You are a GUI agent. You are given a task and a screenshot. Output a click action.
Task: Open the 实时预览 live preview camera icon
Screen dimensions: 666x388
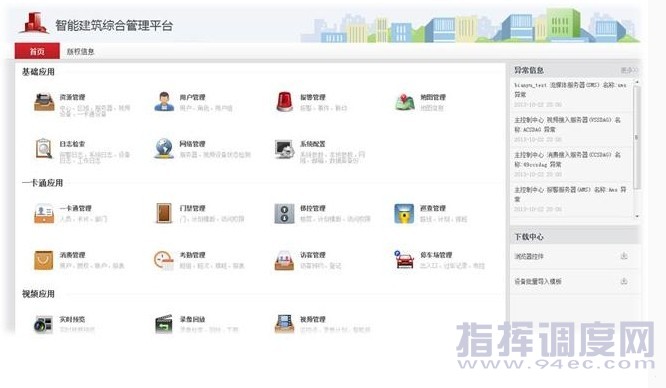pos(44,324)
